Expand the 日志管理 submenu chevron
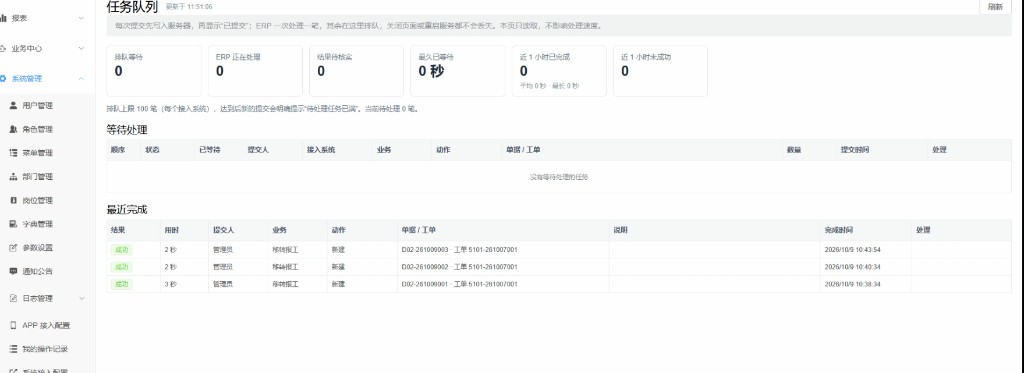 click(x=81, y=299)
